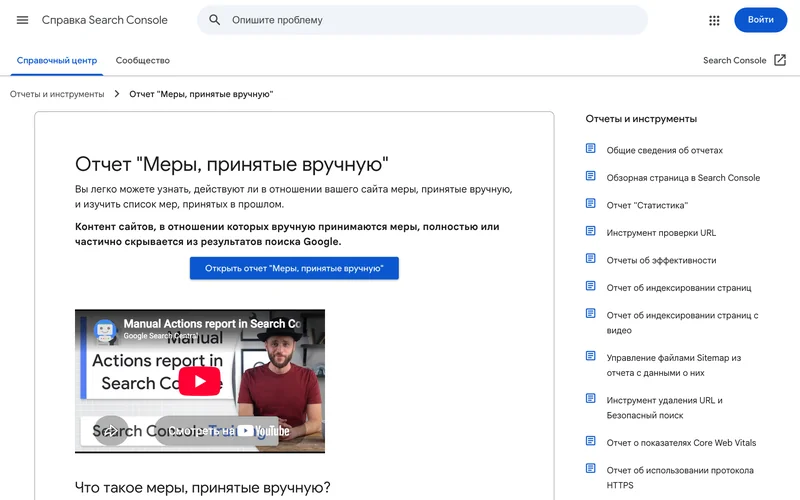Viewport: 800px width, 500px height.
Task: Open Обзорная страница в Search Console article
Action: [683, 178]
